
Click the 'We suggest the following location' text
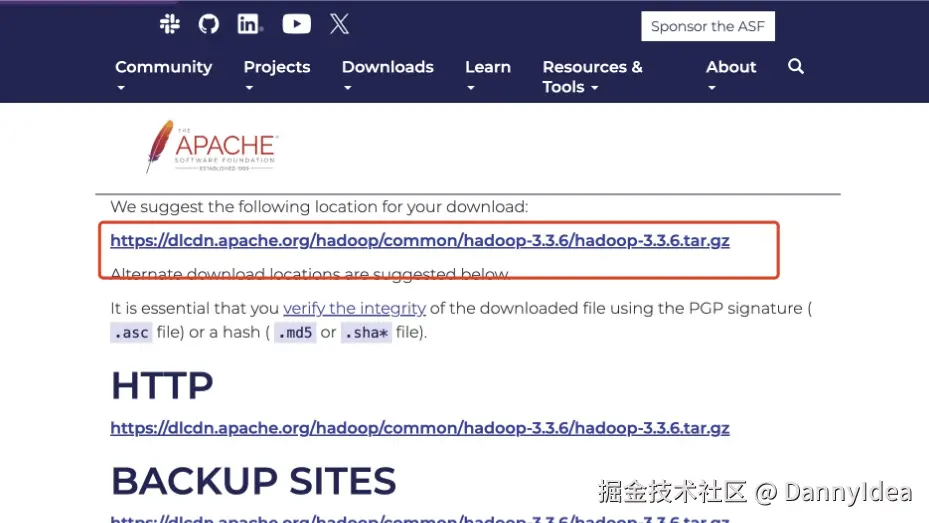point(319,207)
